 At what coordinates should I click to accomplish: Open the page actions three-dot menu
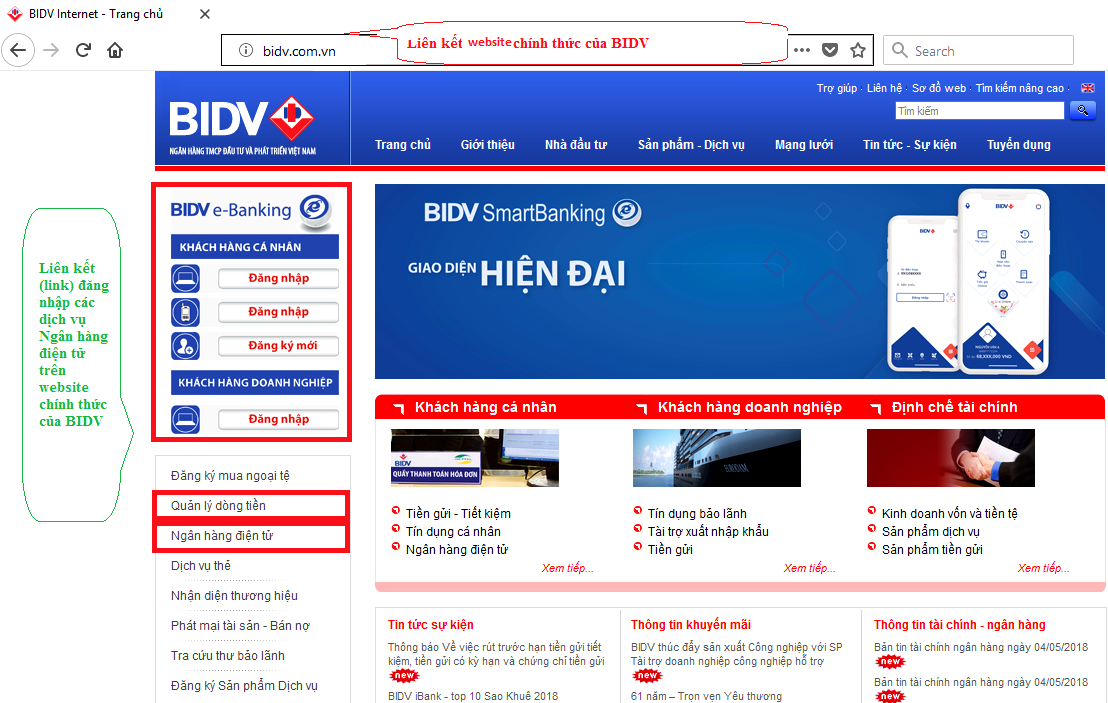pos(801,50)
